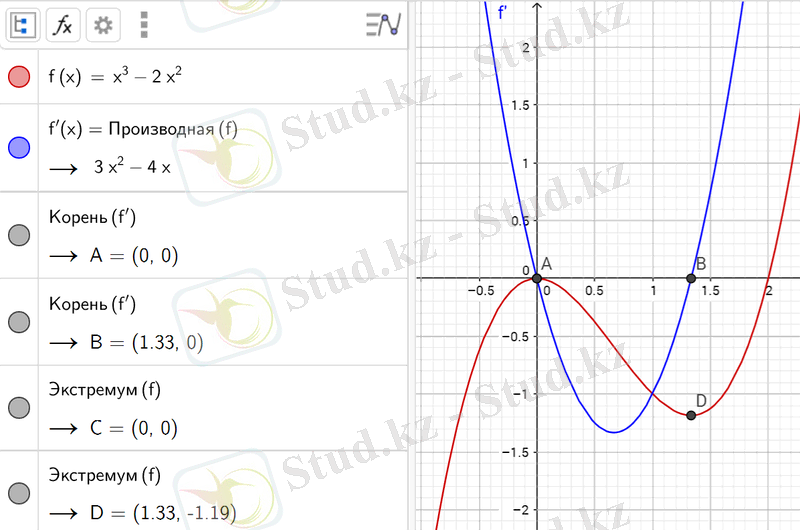Click point D at the curve minimum
The width and height of the screenshot is (800, 530).
tap(691, 415)
